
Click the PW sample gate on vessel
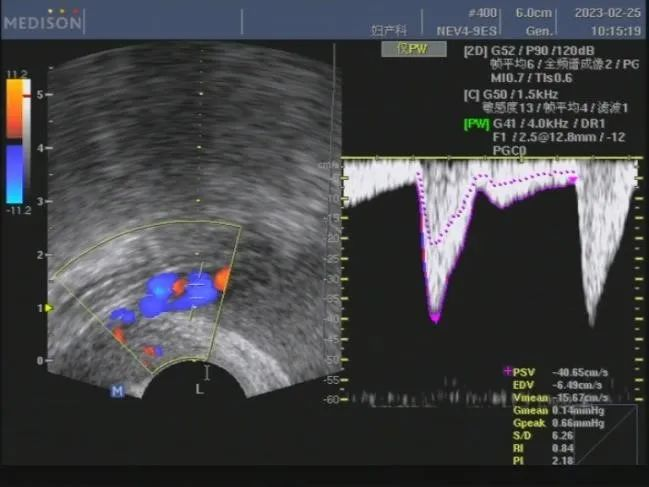point(200,286)
